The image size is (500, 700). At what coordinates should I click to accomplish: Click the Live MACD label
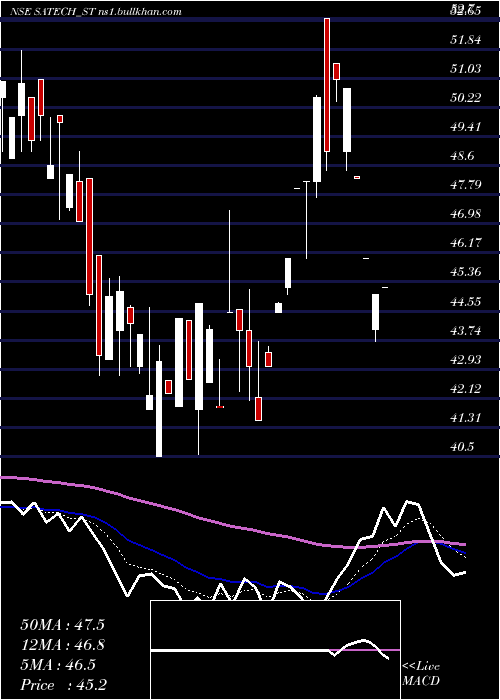[421, 674]
